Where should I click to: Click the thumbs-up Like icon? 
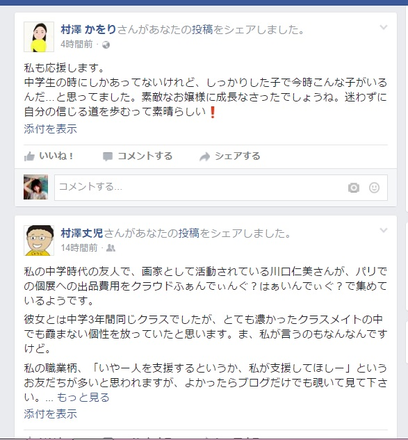click(29, 156)
